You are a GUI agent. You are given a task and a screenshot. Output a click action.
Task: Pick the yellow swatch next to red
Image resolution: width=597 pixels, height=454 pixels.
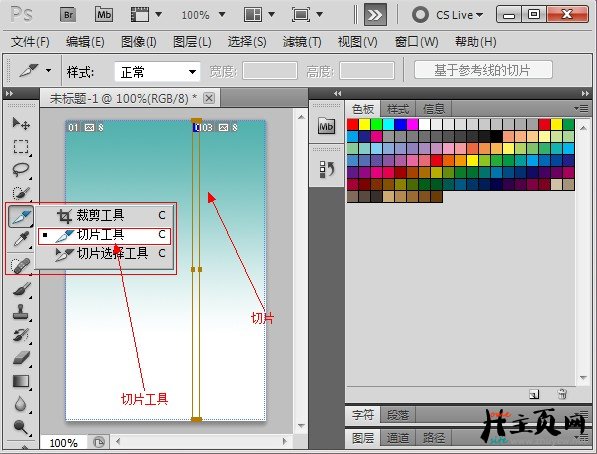[364, 125]
